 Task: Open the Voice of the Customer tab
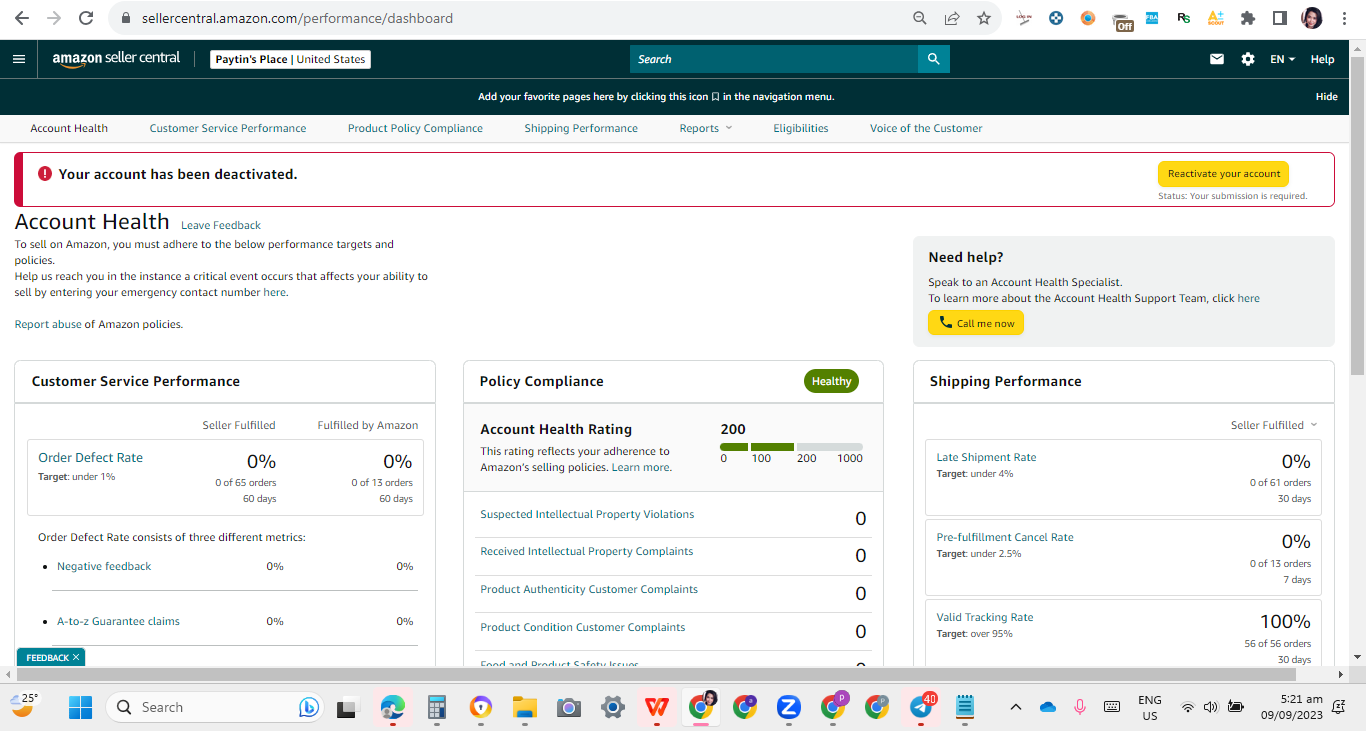pos(926,128)
